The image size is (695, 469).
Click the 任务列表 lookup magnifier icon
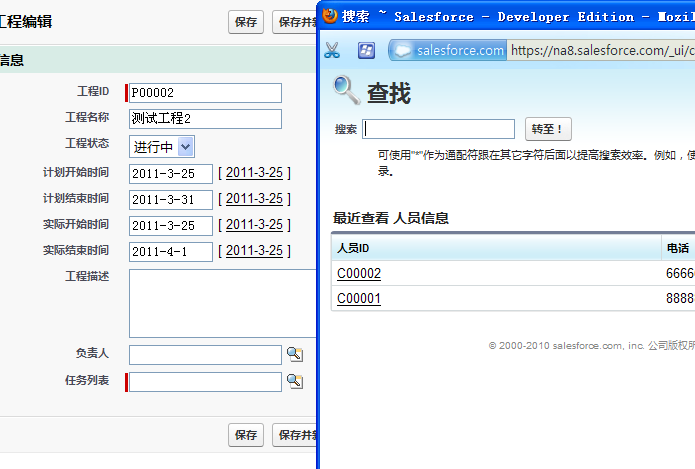pos(295,381)
